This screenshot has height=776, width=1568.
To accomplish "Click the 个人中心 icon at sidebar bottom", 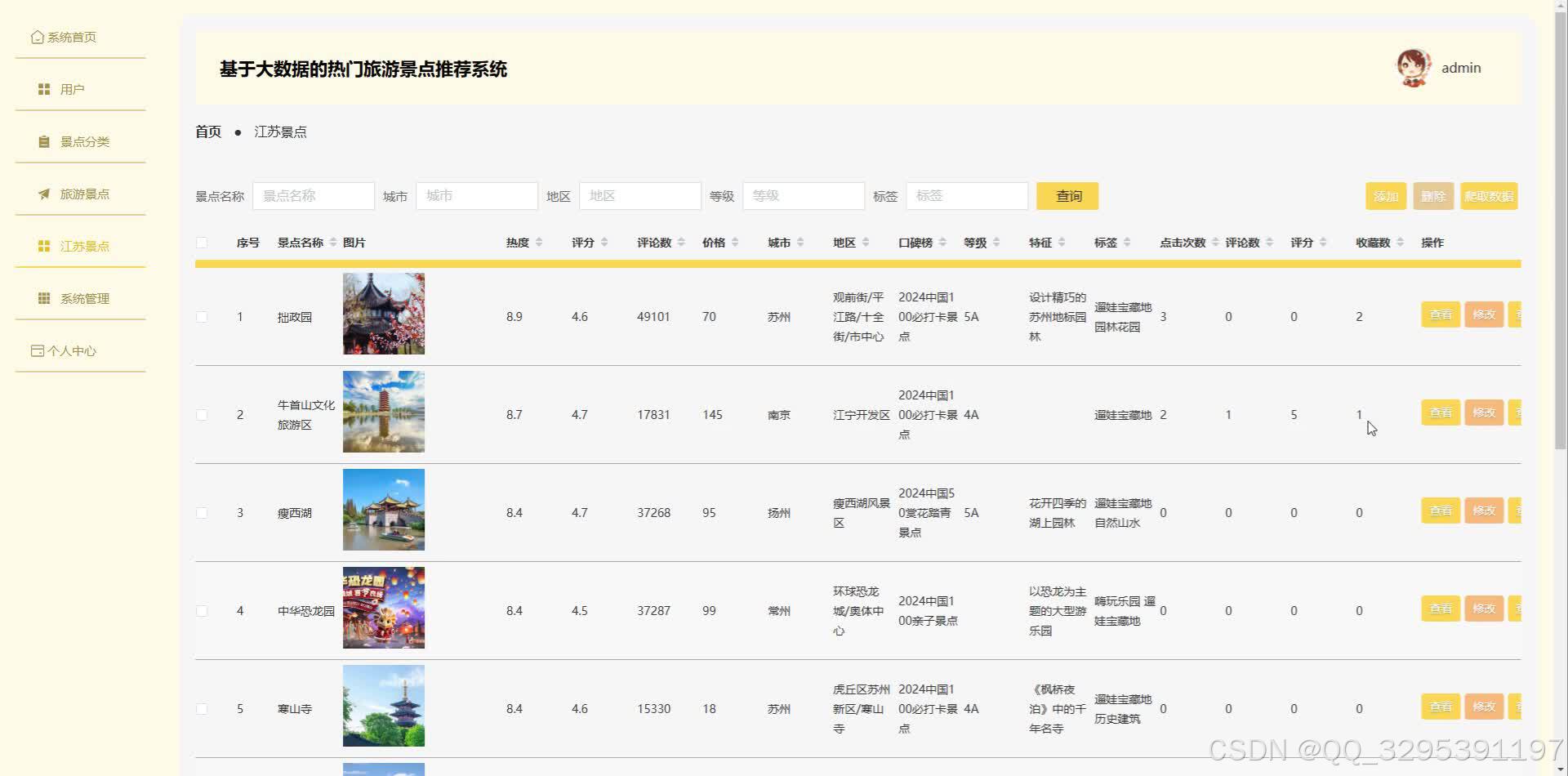I will (38, 350).
